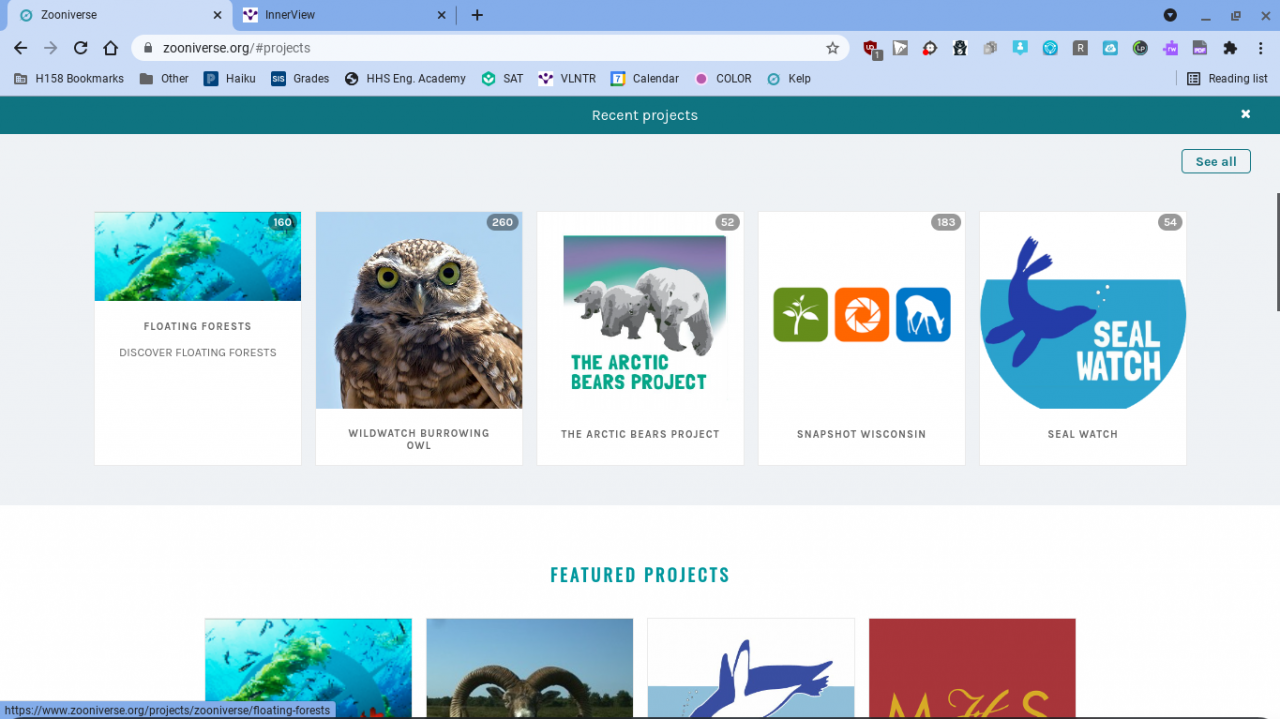The width and height of the screenshot is (1280, 719).
Task: Open the Grades bookmark
Action: coord(300,78)
